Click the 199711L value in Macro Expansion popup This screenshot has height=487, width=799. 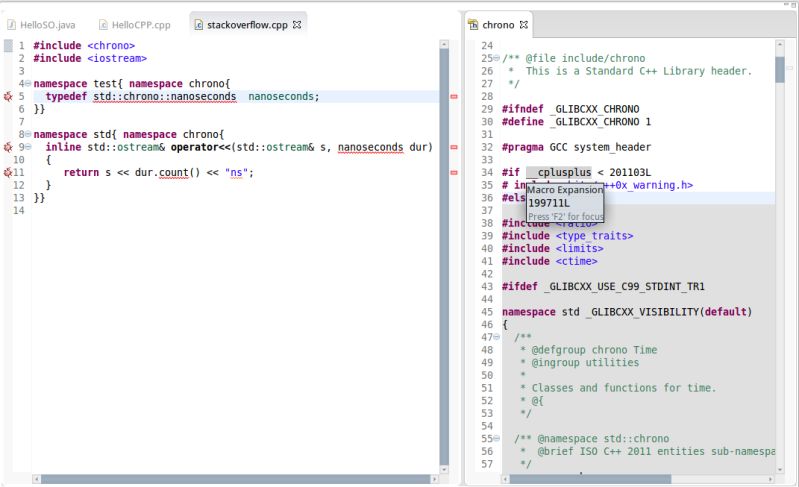(x=549, y=203)
